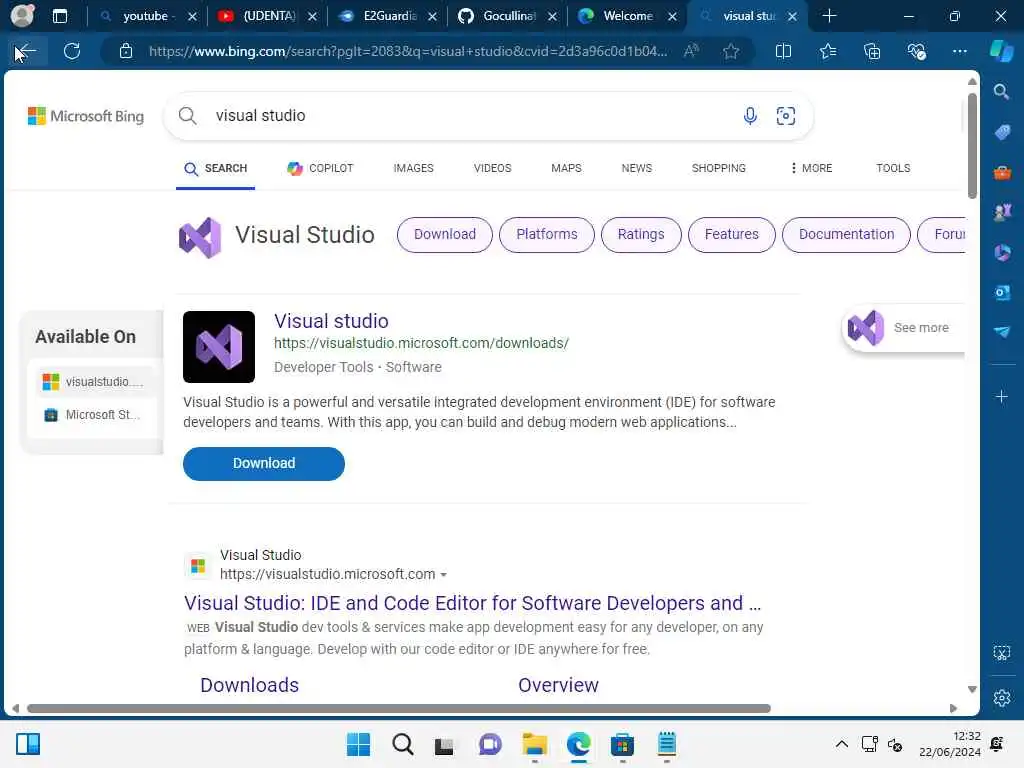1024x768 pixels.
Task: Open sidebar screenshot tool icon
Action: [1001, 652]
